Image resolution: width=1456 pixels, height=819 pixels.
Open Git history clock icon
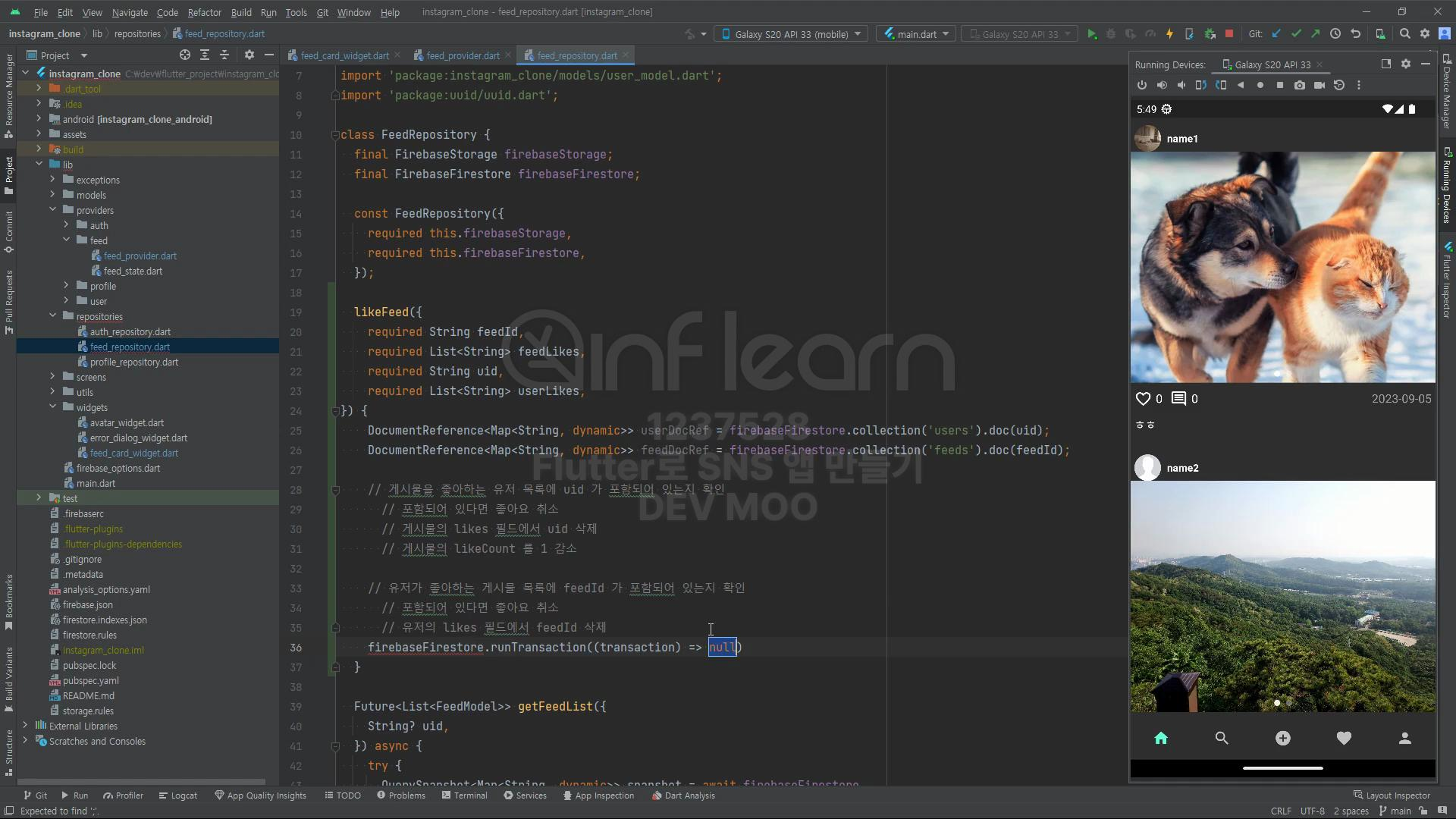1335,34
